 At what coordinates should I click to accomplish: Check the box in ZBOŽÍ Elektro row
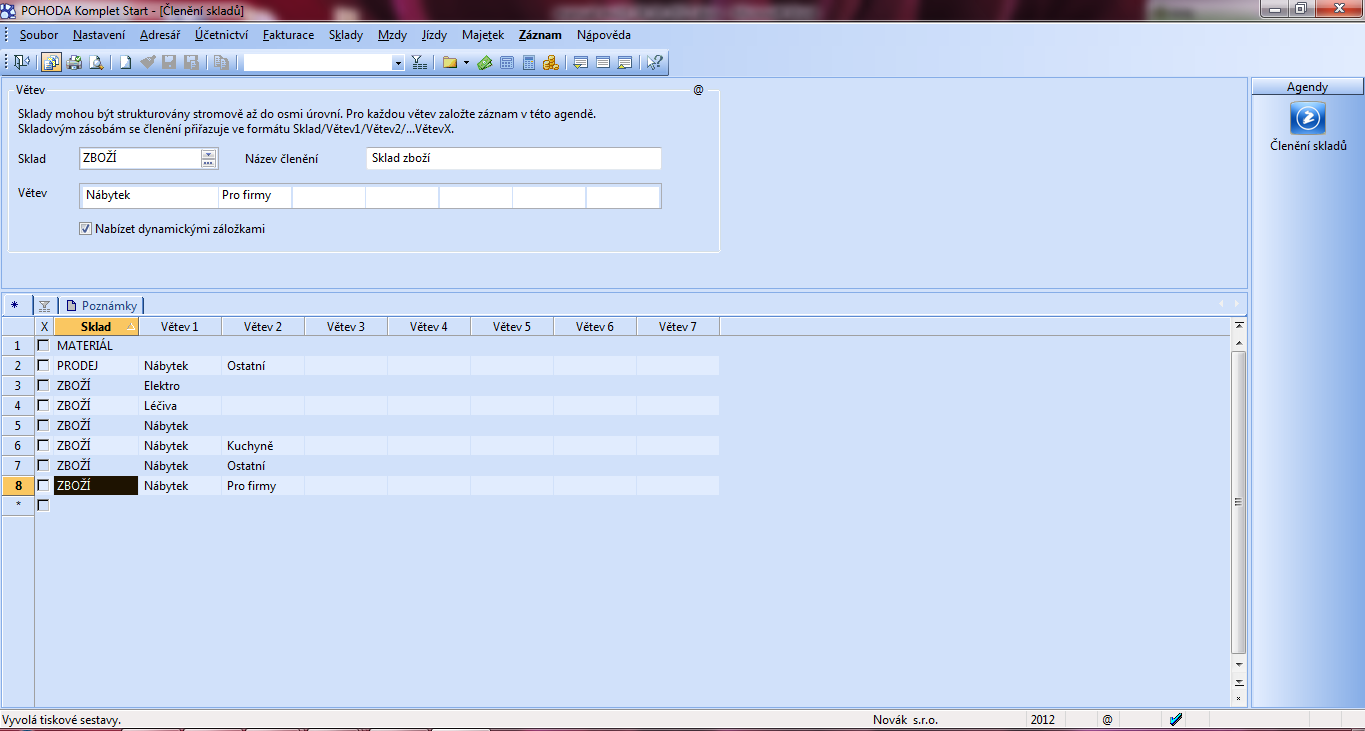(x=43, y=385)
